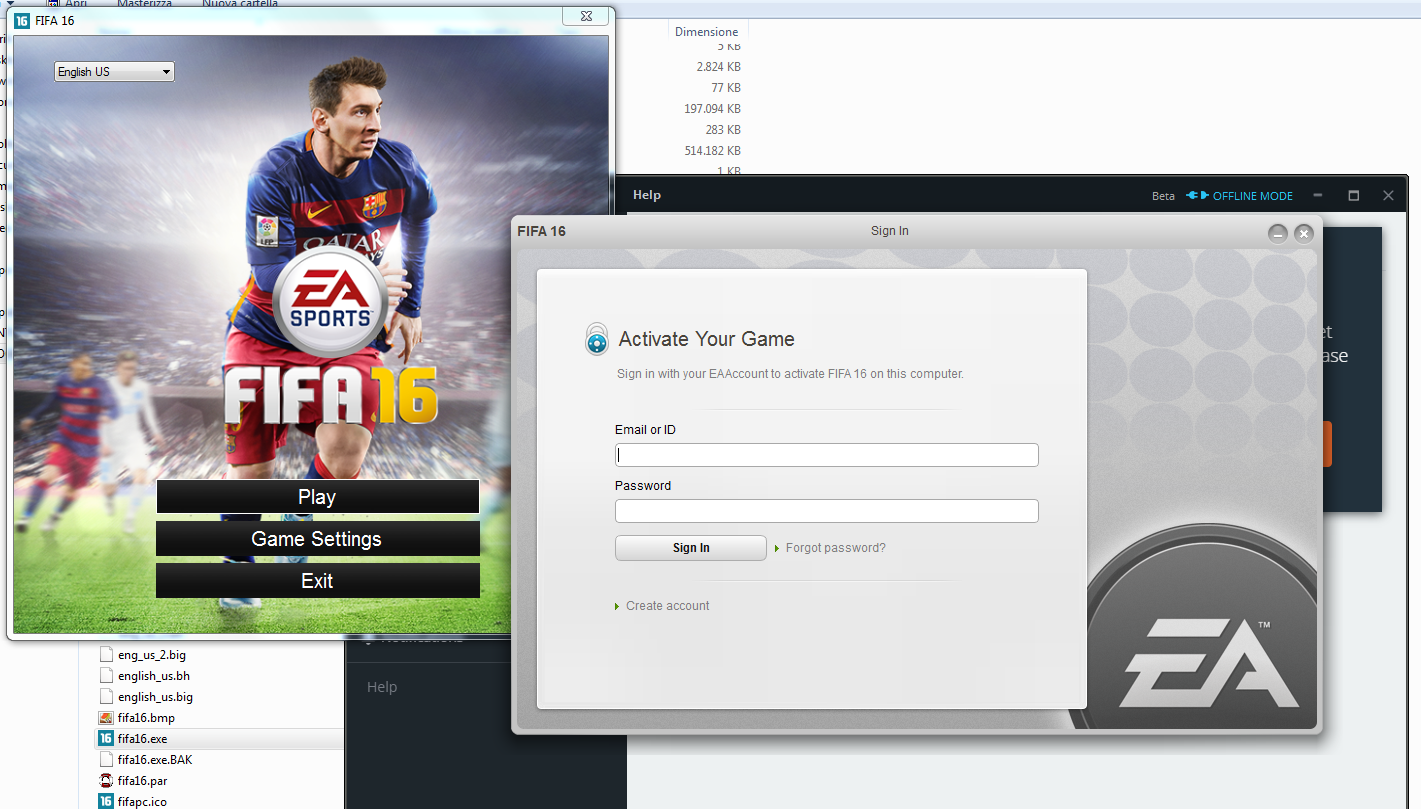Click the Create account link

(667, 606)
